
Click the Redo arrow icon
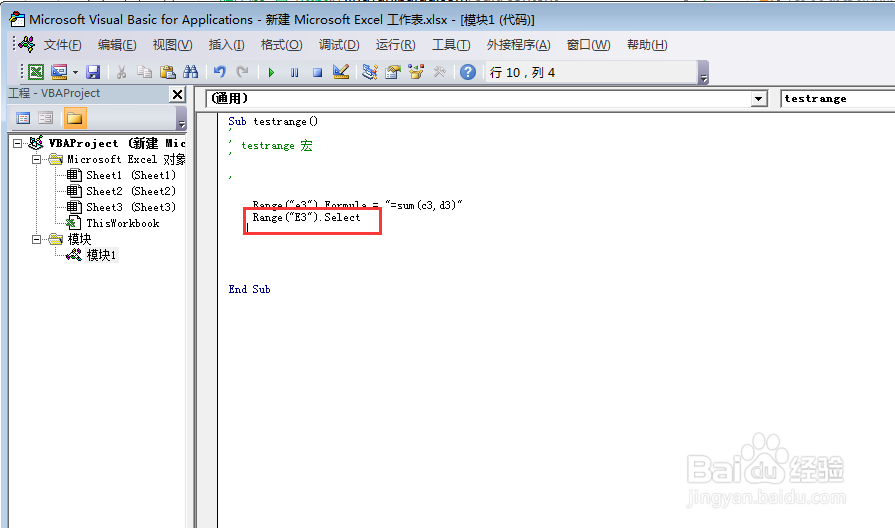(243, 72)
